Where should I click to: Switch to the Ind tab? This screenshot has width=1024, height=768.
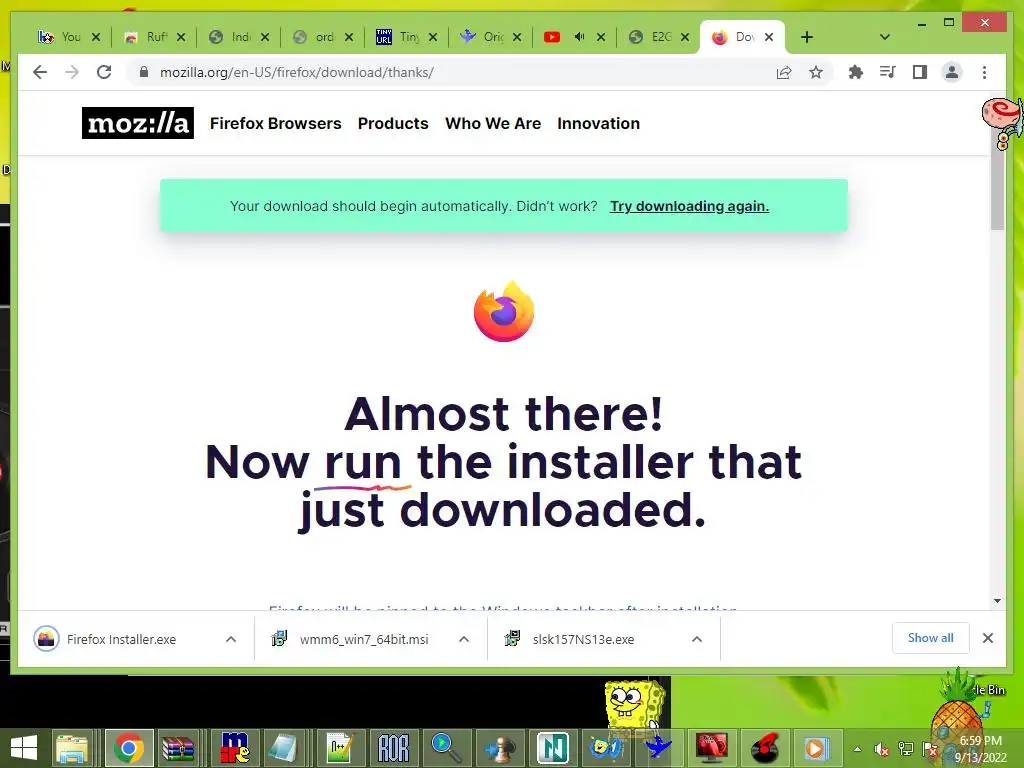231,37
